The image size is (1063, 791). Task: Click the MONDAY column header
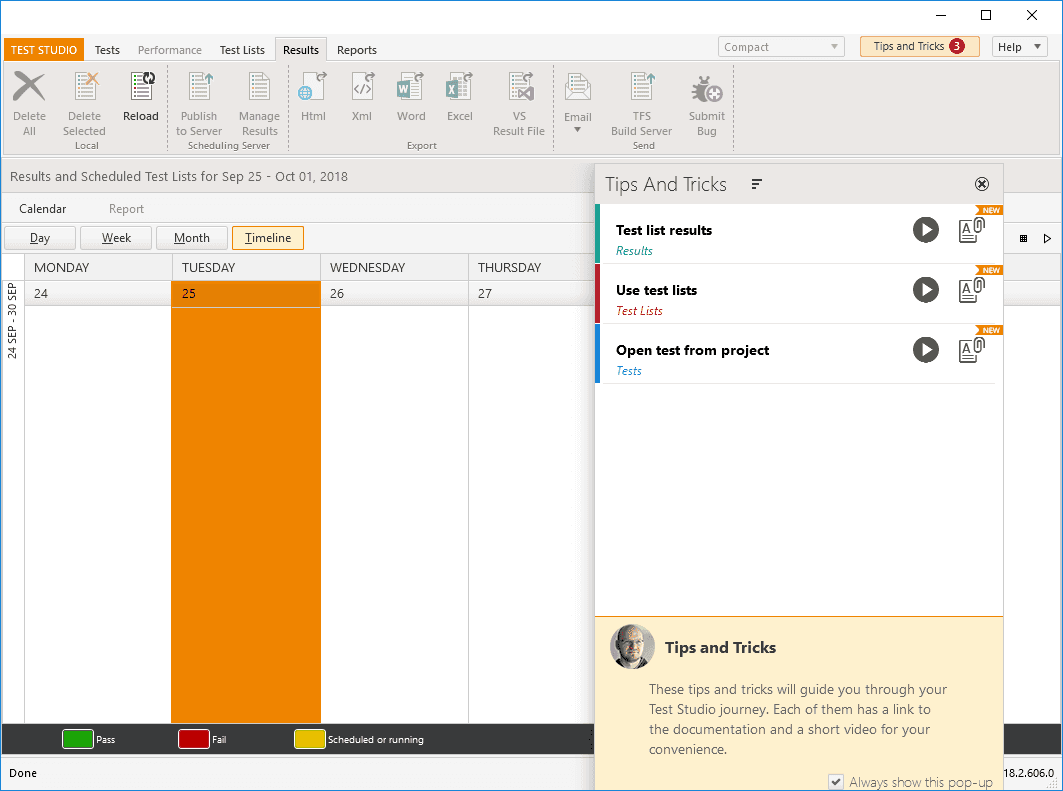coord(98,268)
